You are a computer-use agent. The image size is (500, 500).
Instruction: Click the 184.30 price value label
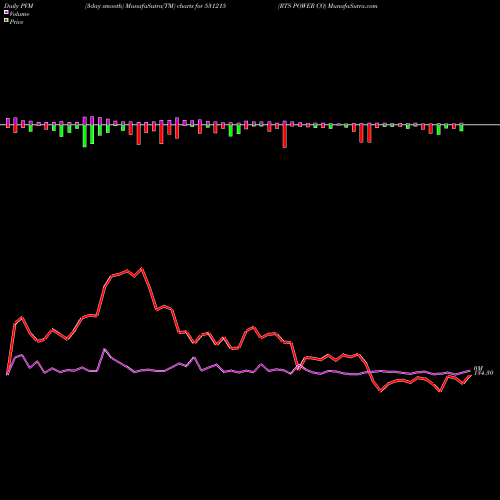483,373
